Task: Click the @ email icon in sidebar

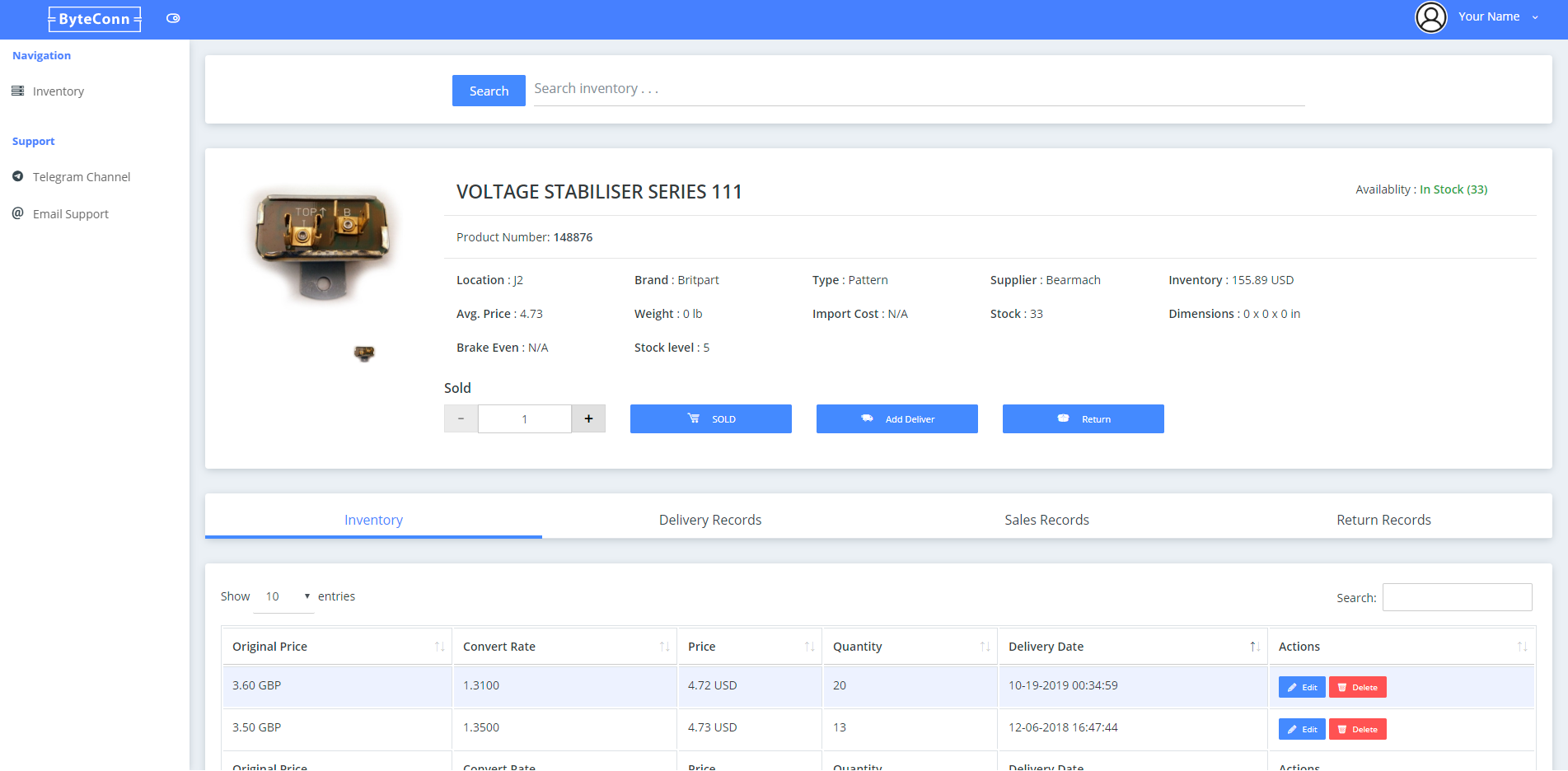Action: point(17,213)
